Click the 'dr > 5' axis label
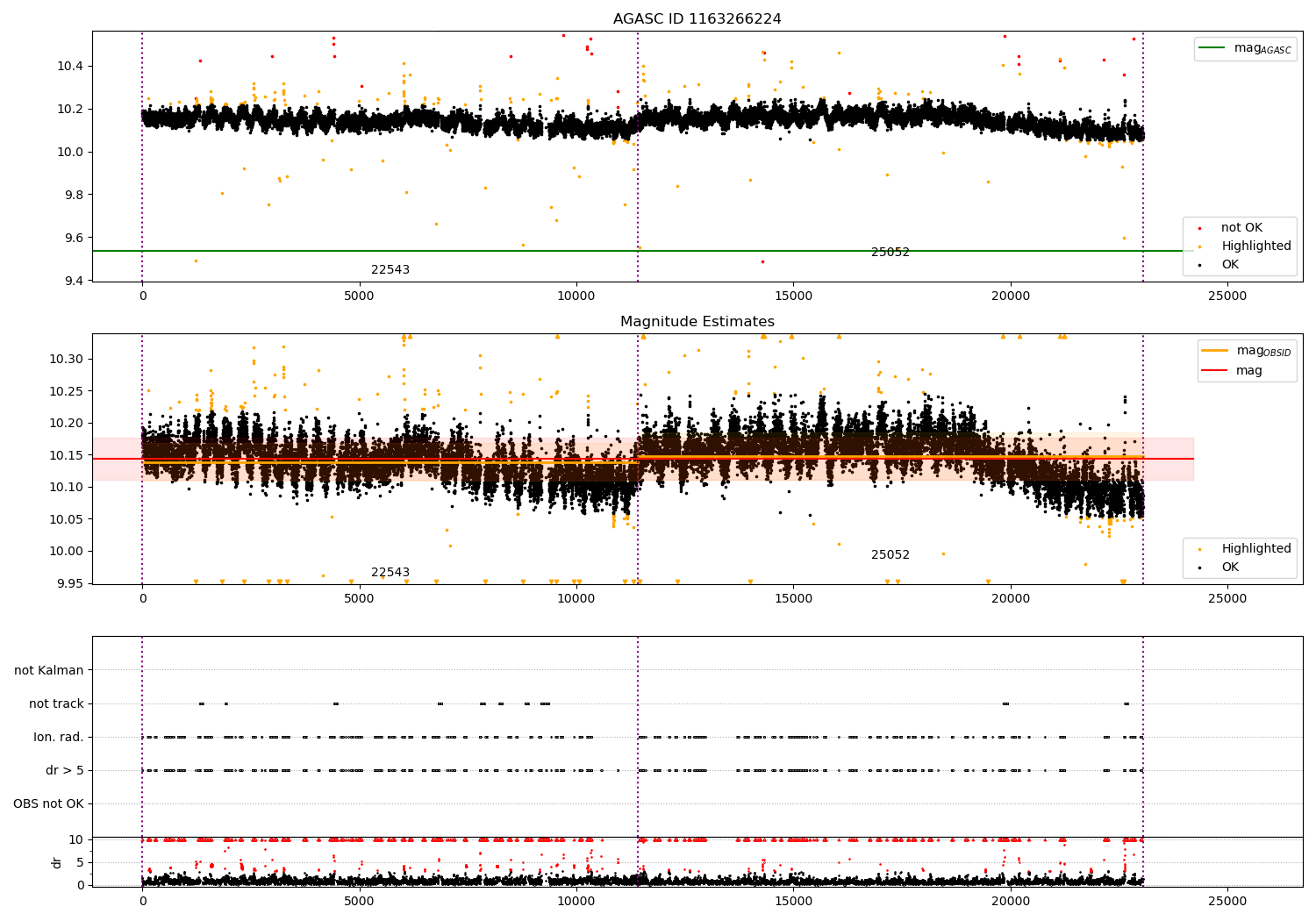 point(65,771)
